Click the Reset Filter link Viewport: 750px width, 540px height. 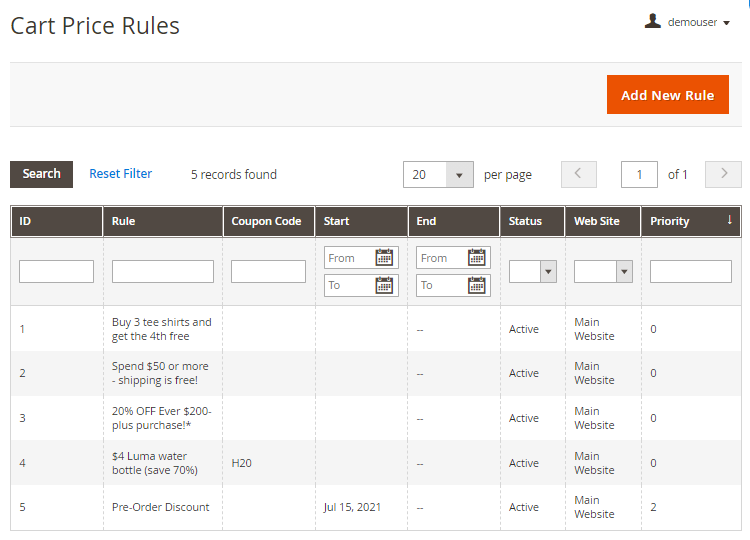coord(120,174)
